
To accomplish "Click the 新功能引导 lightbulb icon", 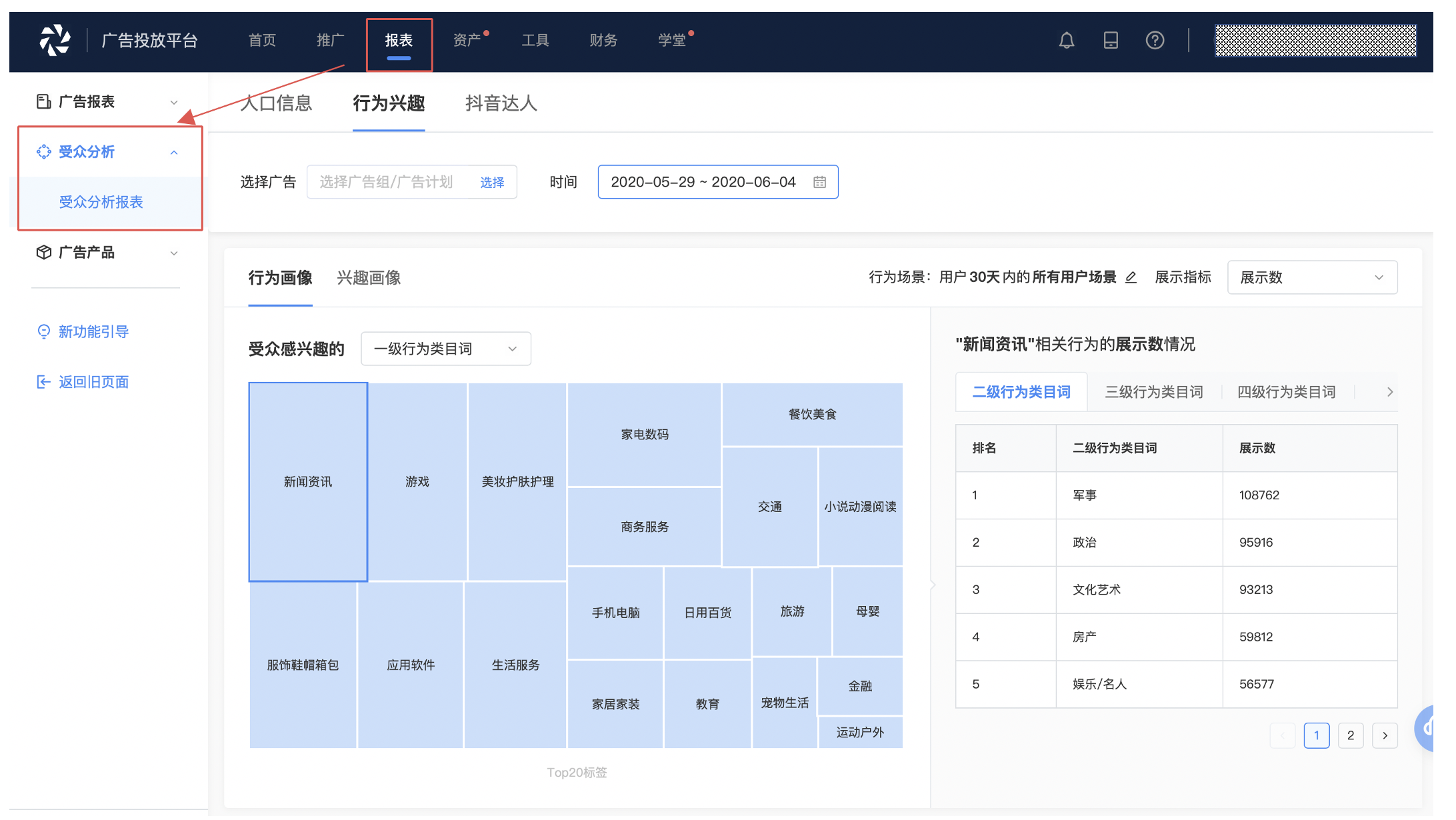I will tap(43, 331).
